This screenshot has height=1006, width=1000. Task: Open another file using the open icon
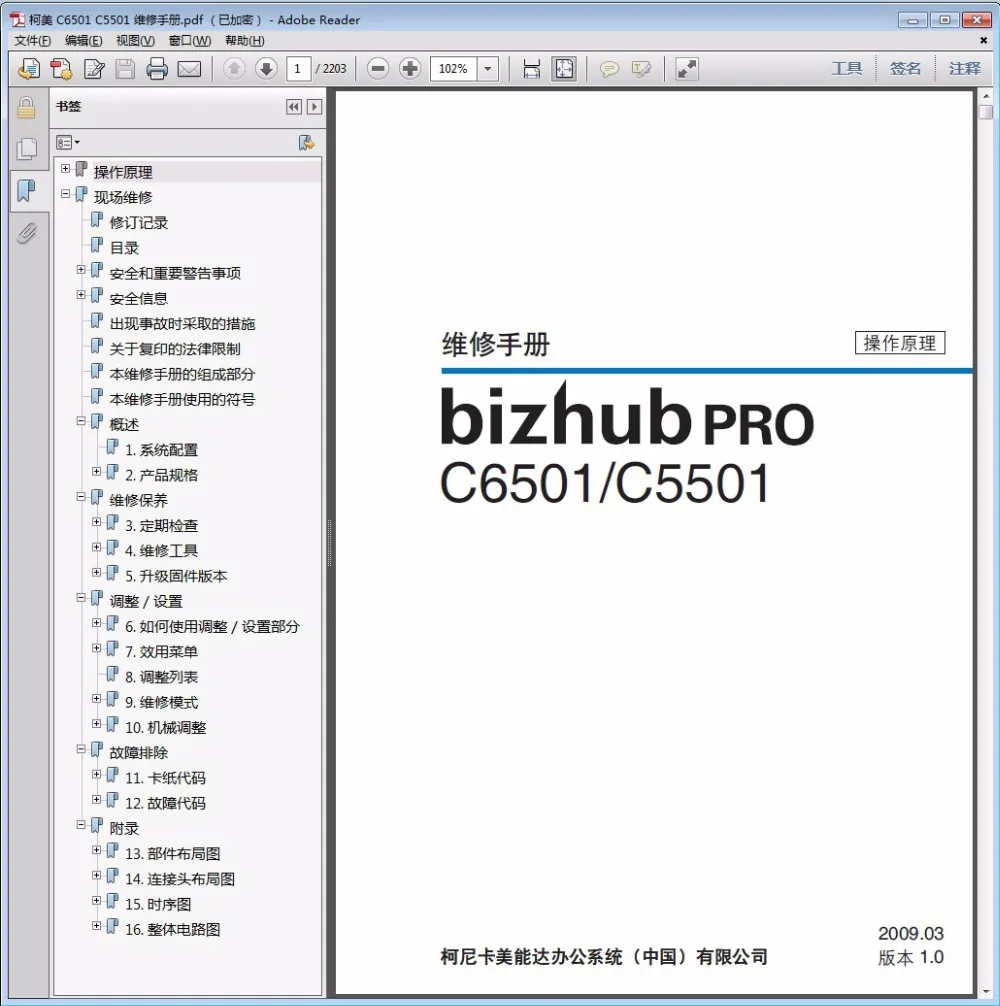(29, 68)
